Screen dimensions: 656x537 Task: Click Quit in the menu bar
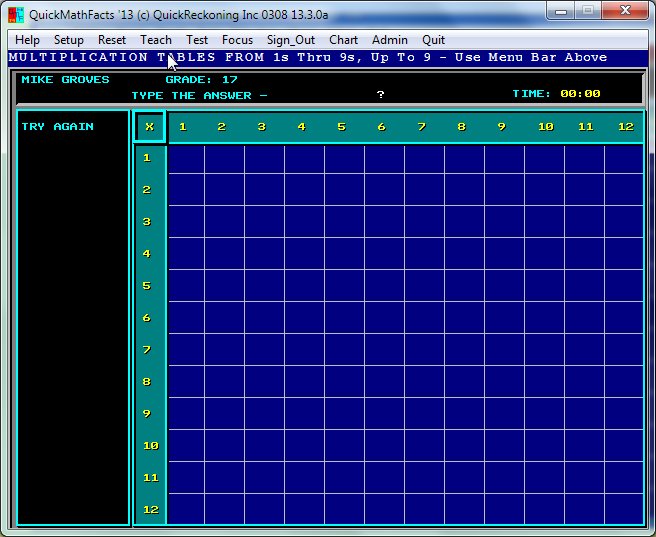coord(433,40)
